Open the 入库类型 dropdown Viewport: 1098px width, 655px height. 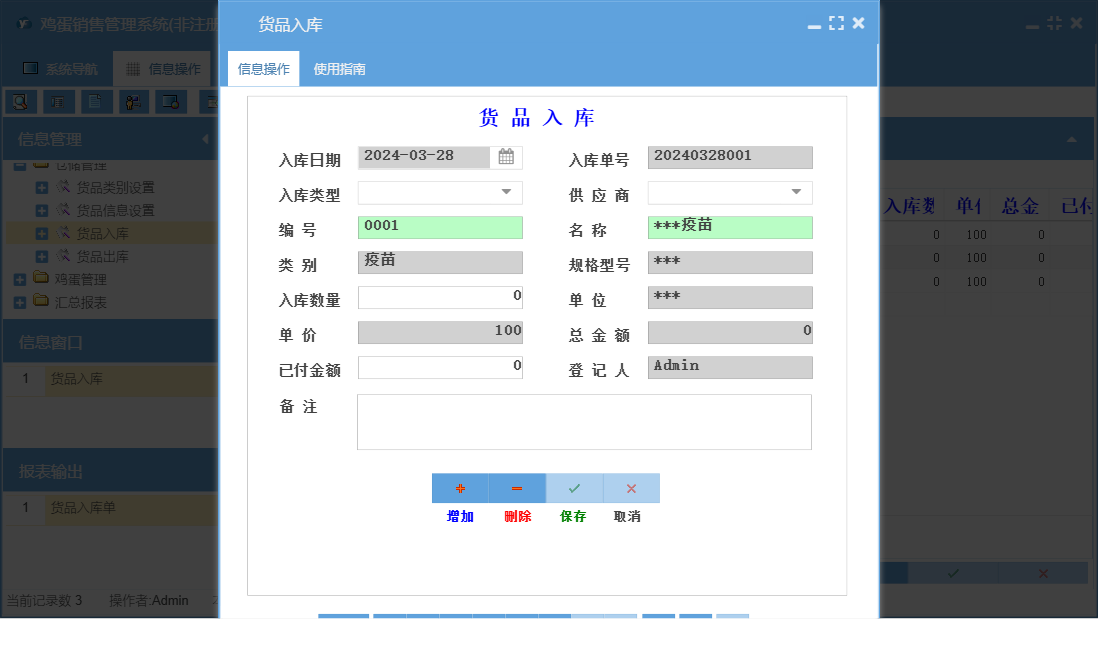pos(507,192)
